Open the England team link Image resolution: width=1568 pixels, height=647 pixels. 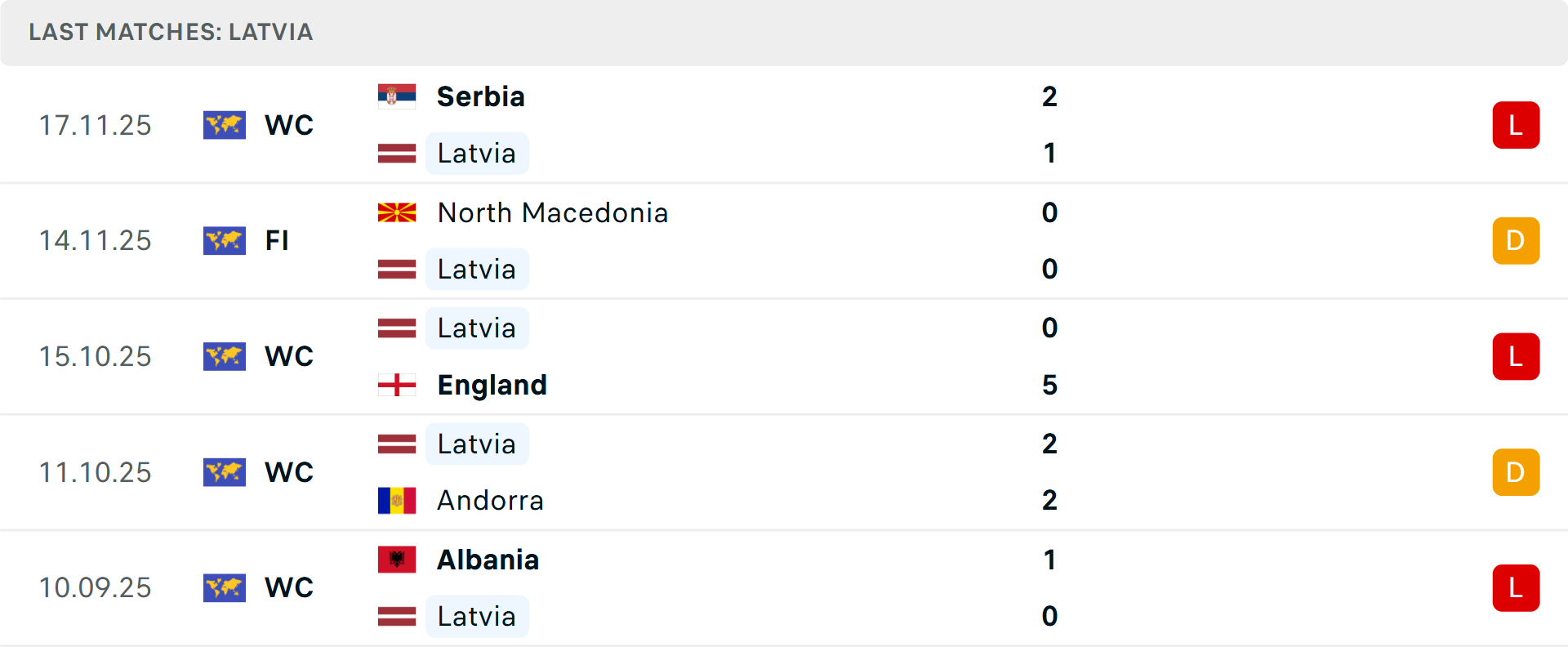[492, 385]
